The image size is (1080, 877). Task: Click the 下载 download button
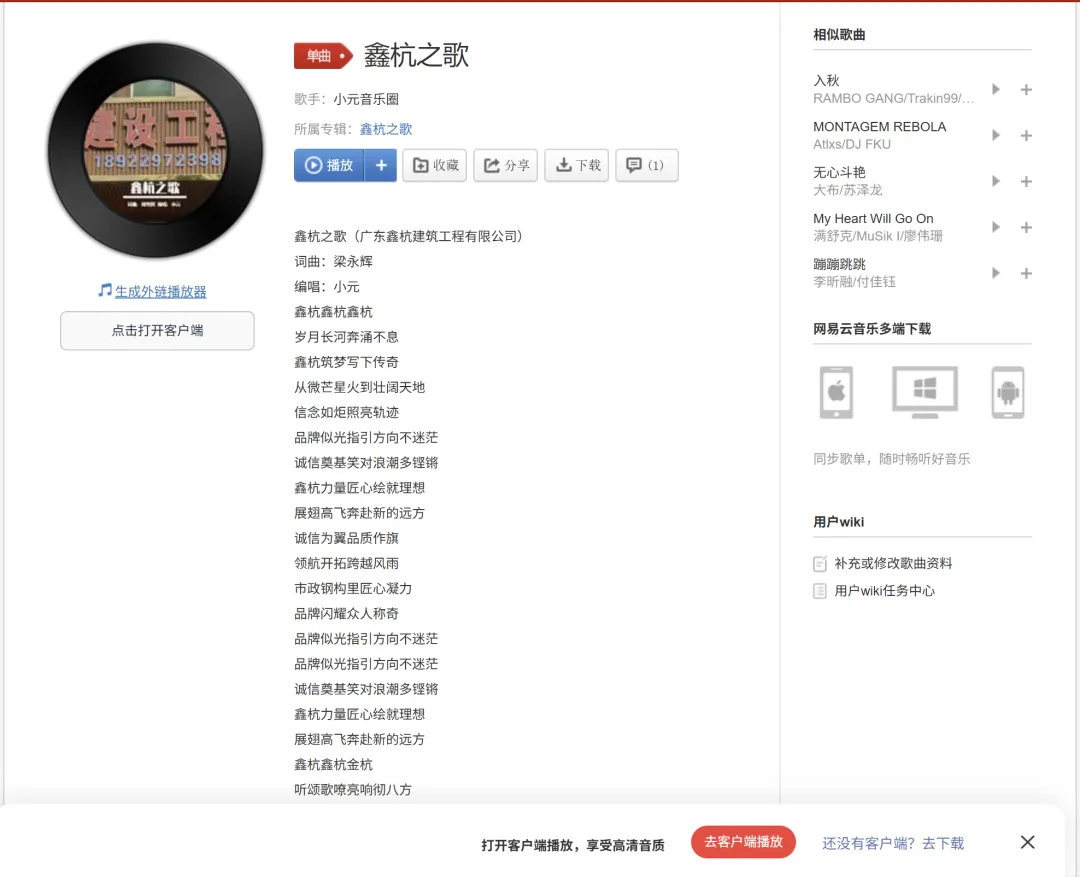(x=577, y=165)
